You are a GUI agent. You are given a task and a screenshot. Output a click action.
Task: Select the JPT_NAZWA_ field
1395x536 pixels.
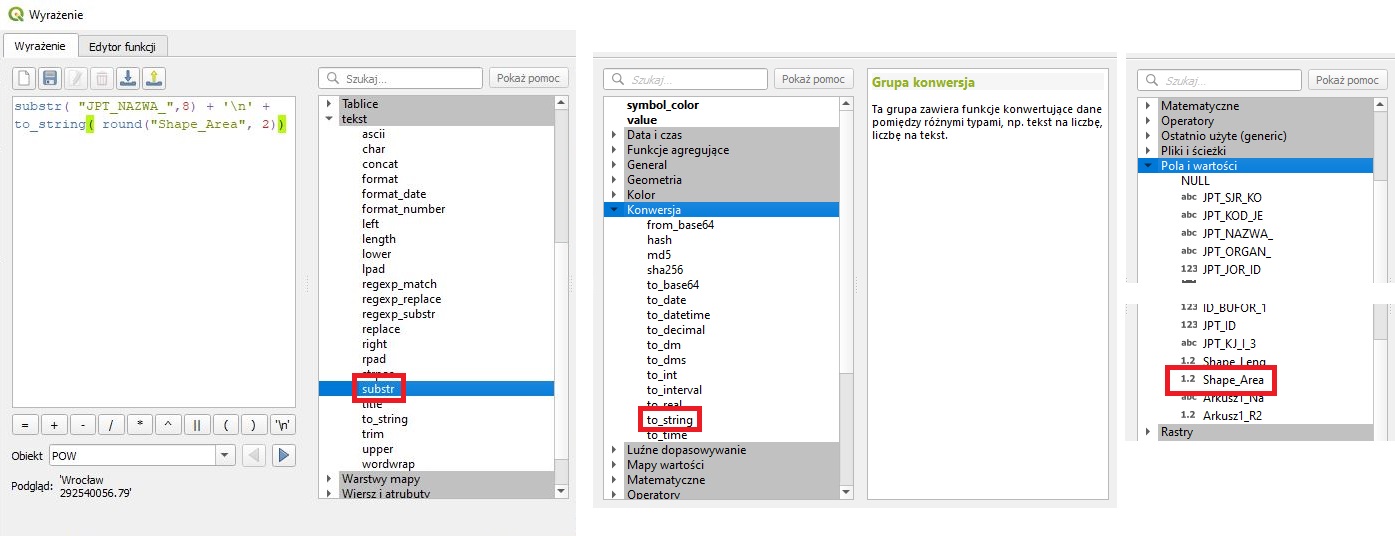point(1237,233)
